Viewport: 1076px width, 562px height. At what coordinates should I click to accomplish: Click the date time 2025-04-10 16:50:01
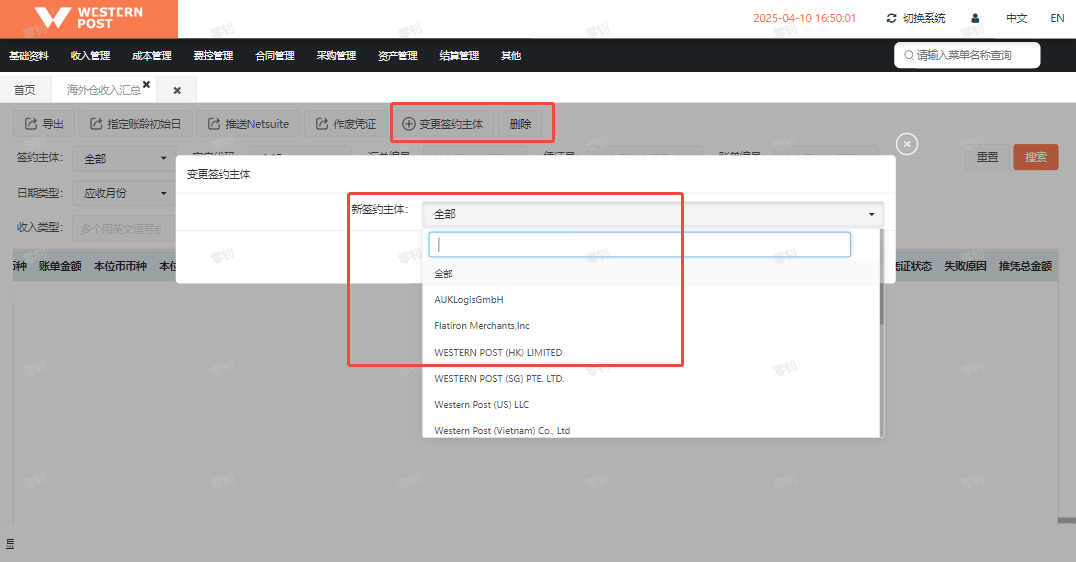coord(804,19)
